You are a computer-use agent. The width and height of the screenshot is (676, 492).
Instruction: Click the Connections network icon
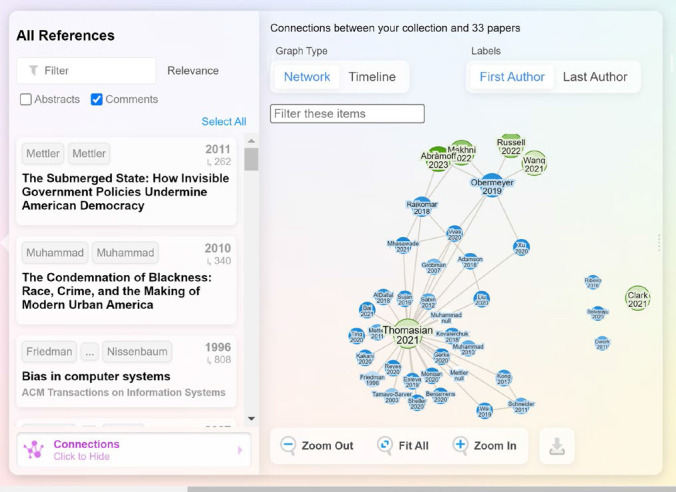tap(34, 450)
